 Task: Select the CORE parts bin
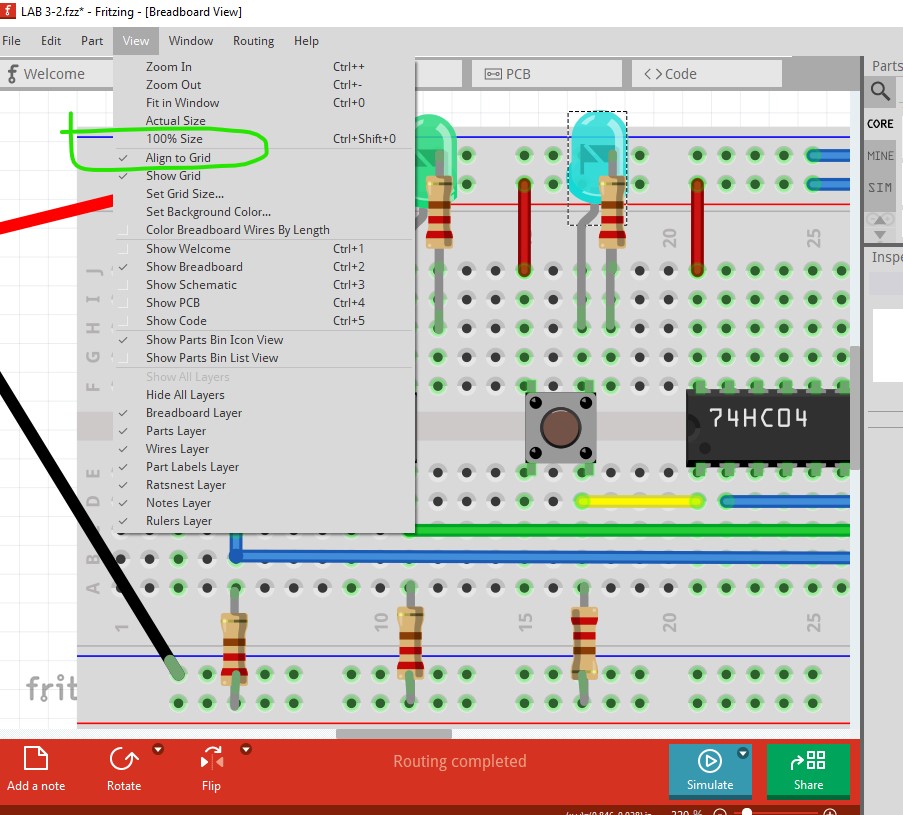coord(880,124)
